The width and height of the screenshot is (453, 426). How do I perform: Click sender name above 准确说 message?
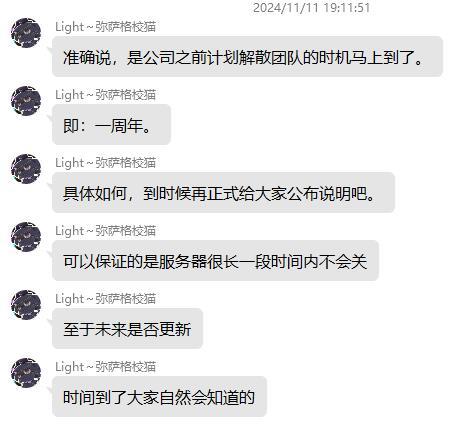click(105, 27)
